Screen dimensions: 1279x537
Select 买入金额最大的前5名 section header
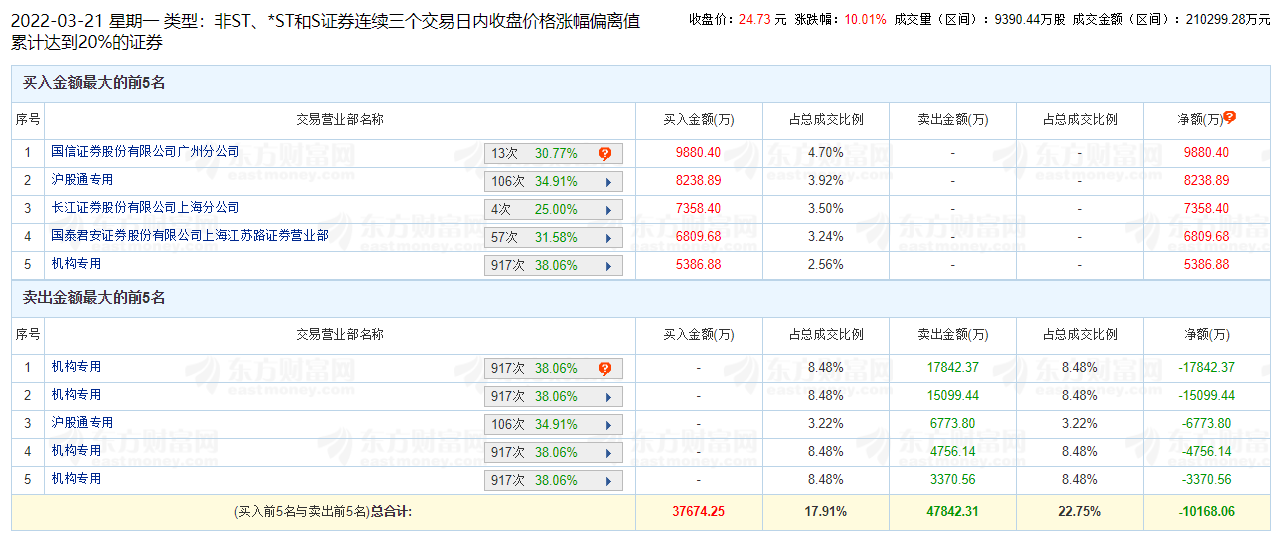[x=95, y=83]
